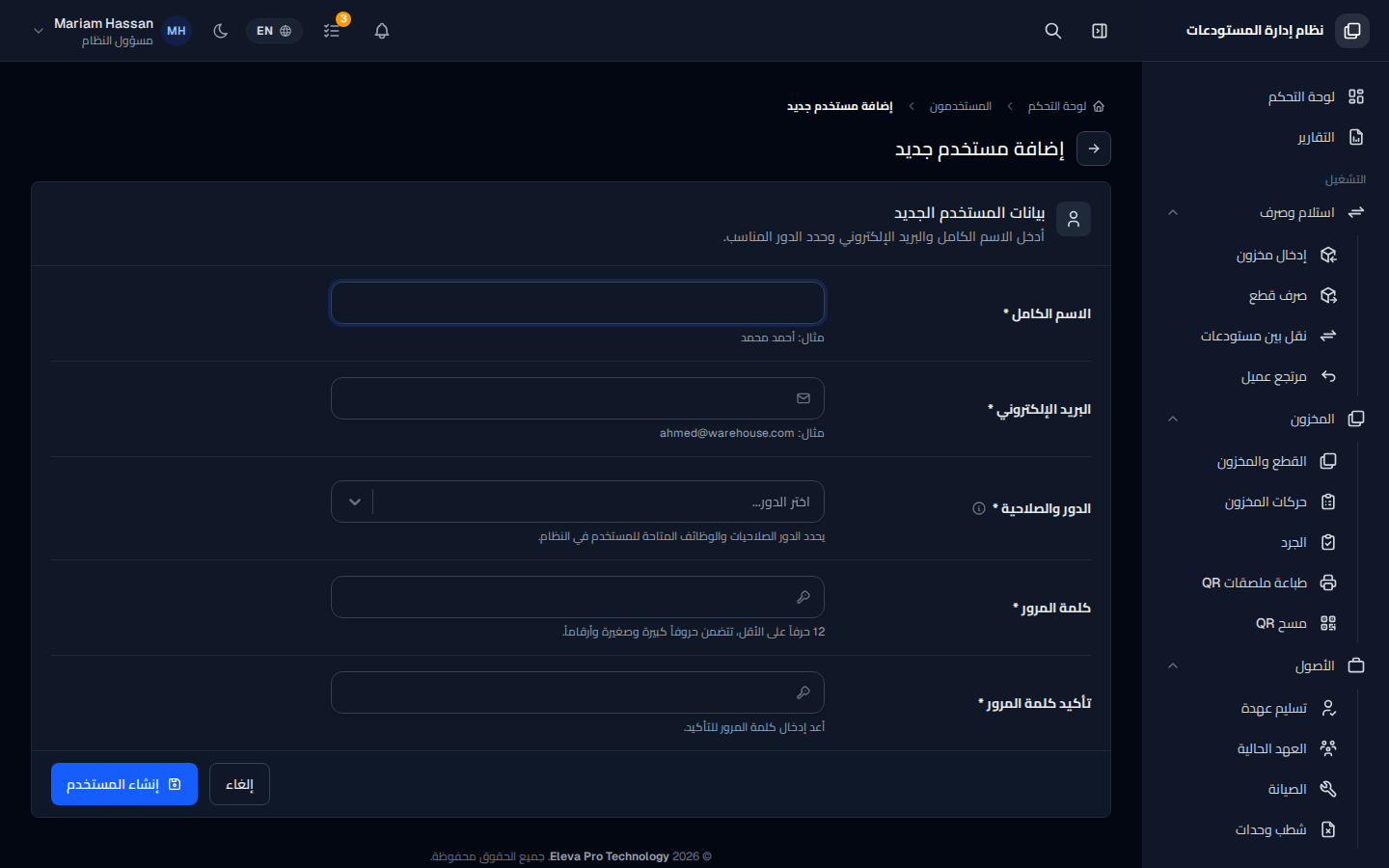1389x868 pixels.
Task: Click the الصيانة wrench icon
Action: pos(1328,789)
